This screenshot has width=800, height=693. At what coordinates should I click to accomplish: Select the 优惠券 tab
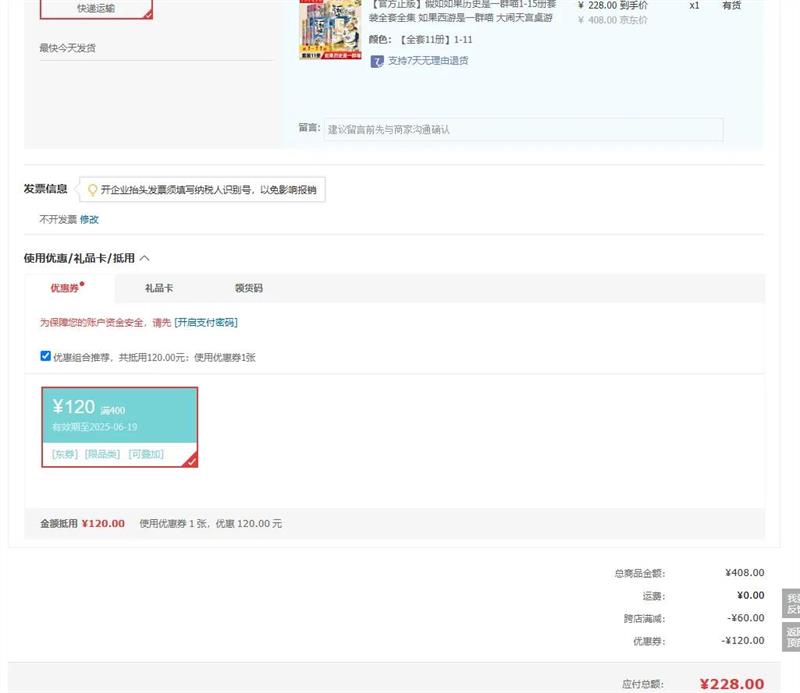pos(66,288)
